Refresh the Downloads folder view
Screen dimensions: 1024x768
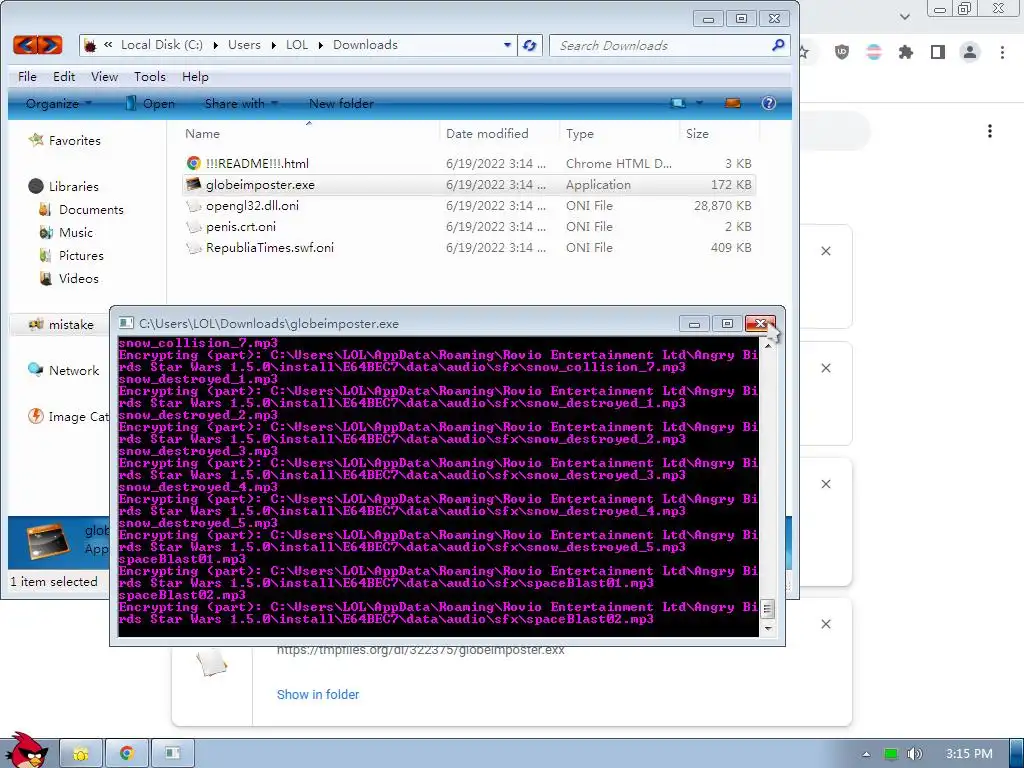[x=530, y=45]
